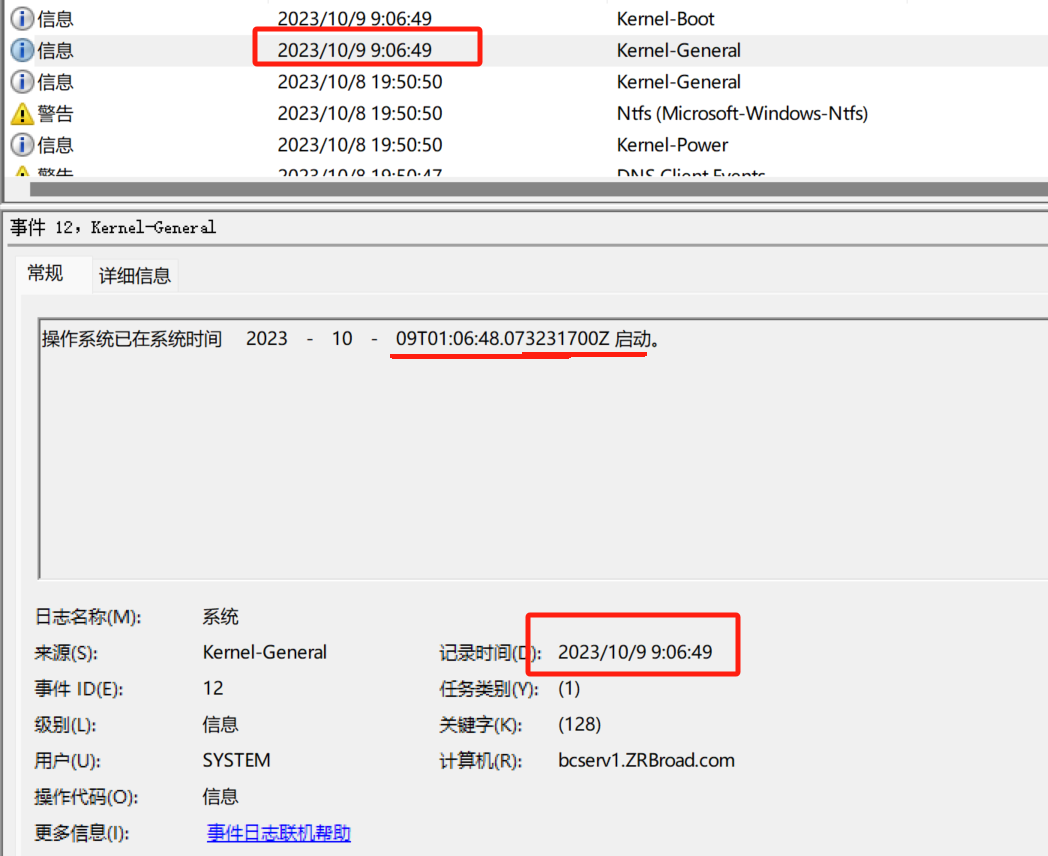Select Kernel-General source at 2023/10/9 9:06:49
1048x856 pixels.
(678, 50)
